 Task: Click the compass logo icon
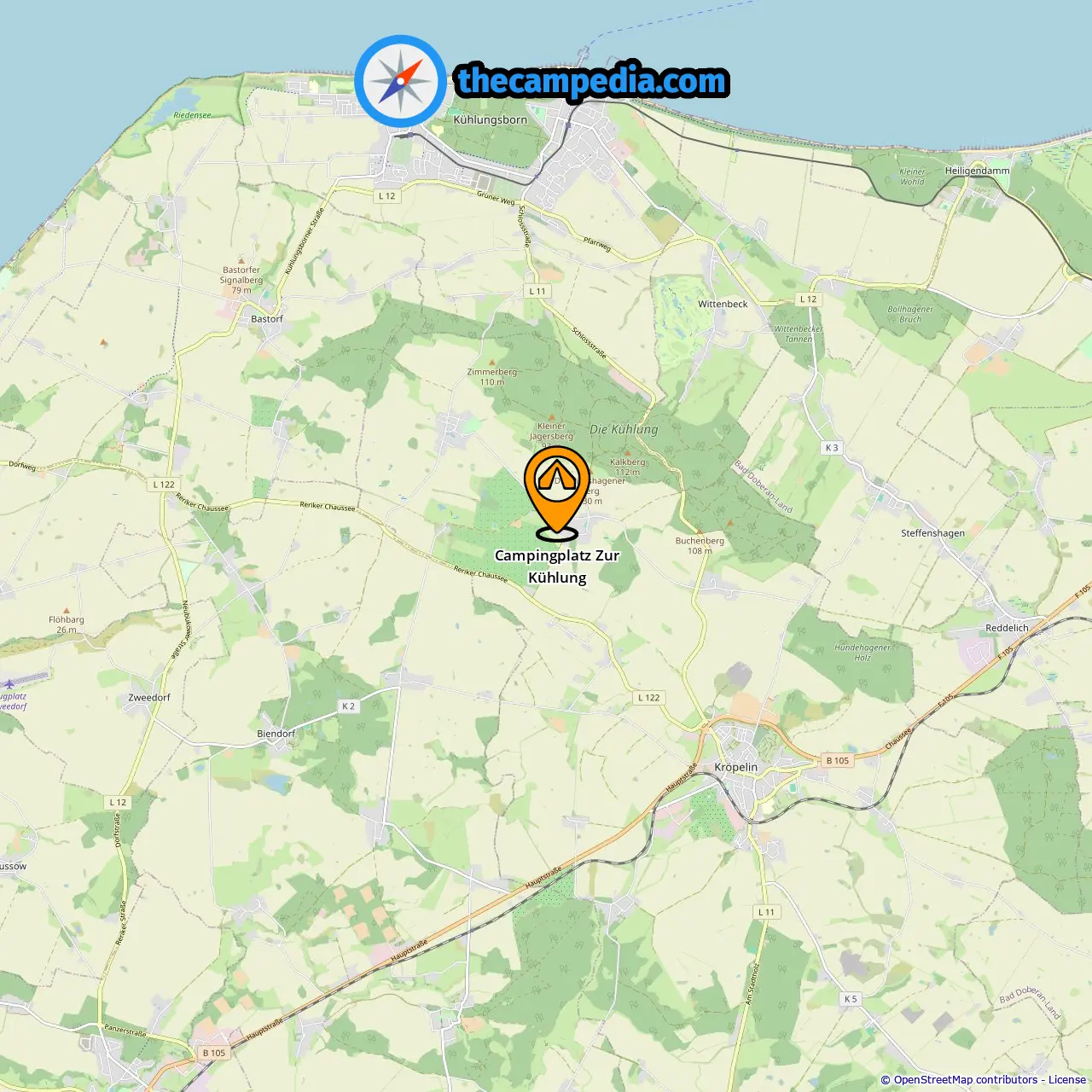(400, 81)
